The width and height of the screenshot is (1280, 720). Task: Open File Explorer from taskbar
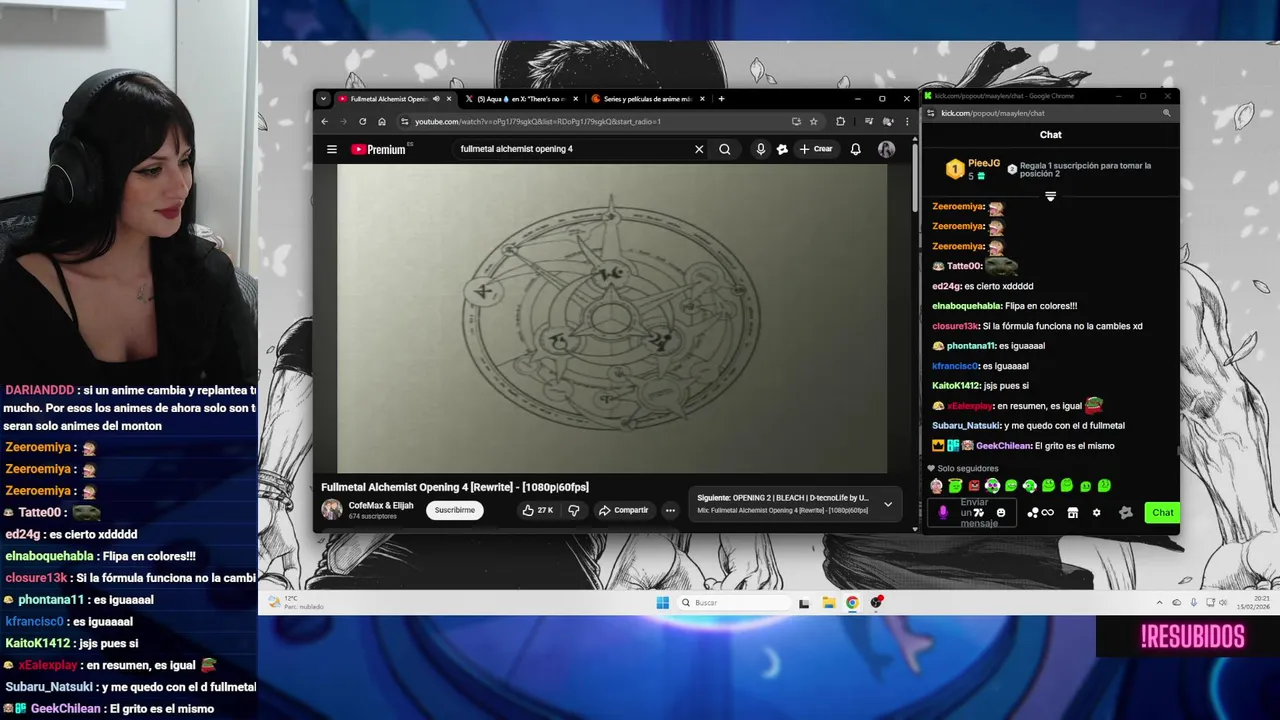[x=829, y=603]
